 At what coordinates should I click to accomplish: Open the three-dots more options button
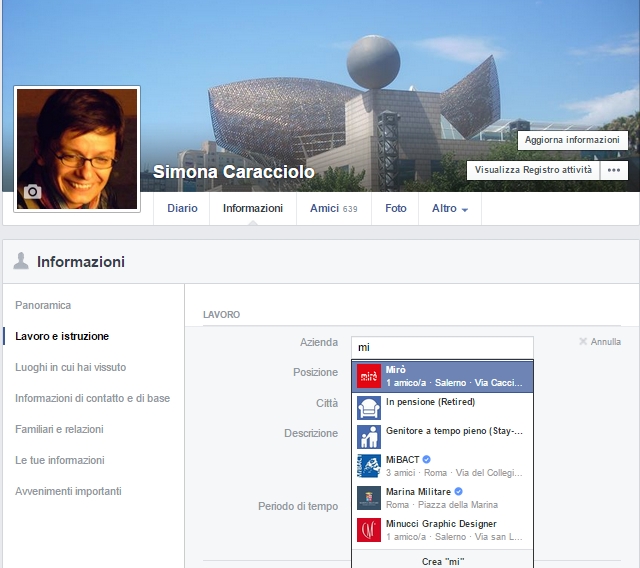[614, 170]
